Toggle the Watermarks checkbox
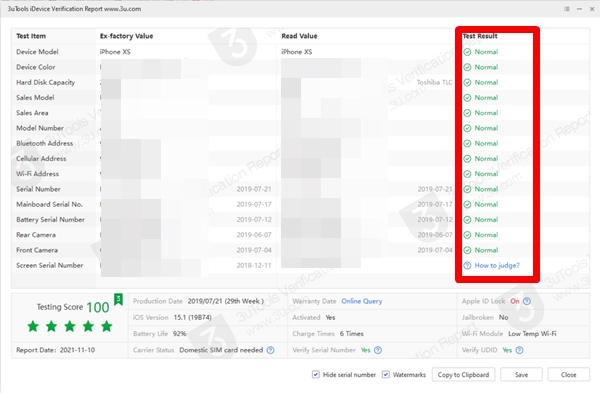Viewport: 600px width, 393px height. coord(386,374)
